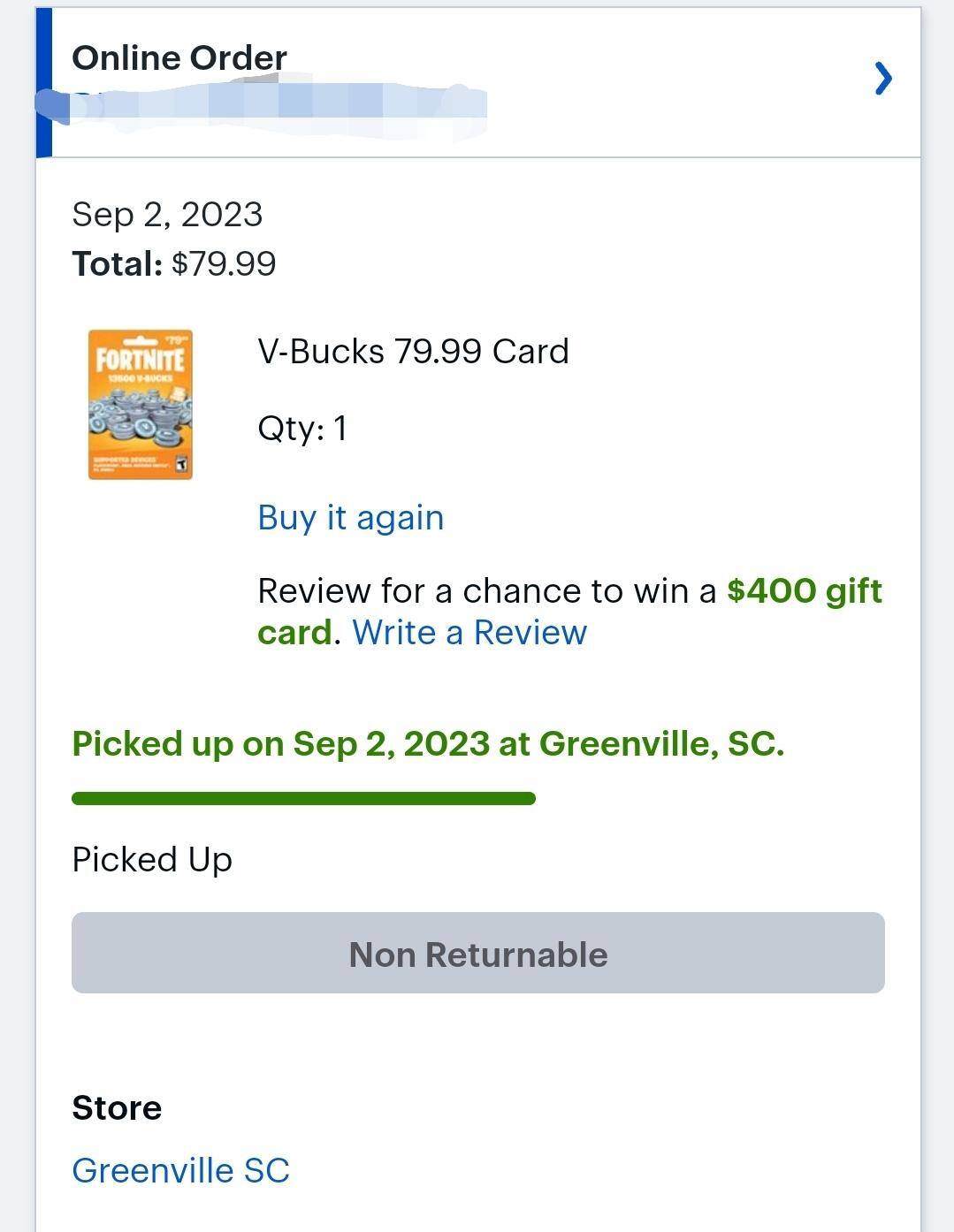Click the Store section heading
954x1232 pixels.
coord(117,1108)
